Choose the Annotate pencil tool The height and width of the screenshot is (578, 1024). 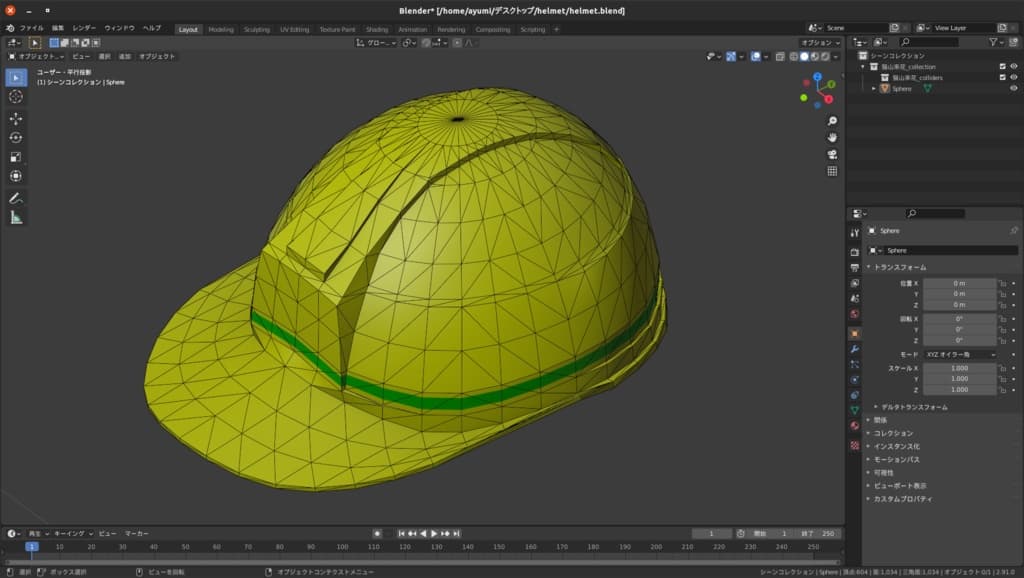coord(16,198)
